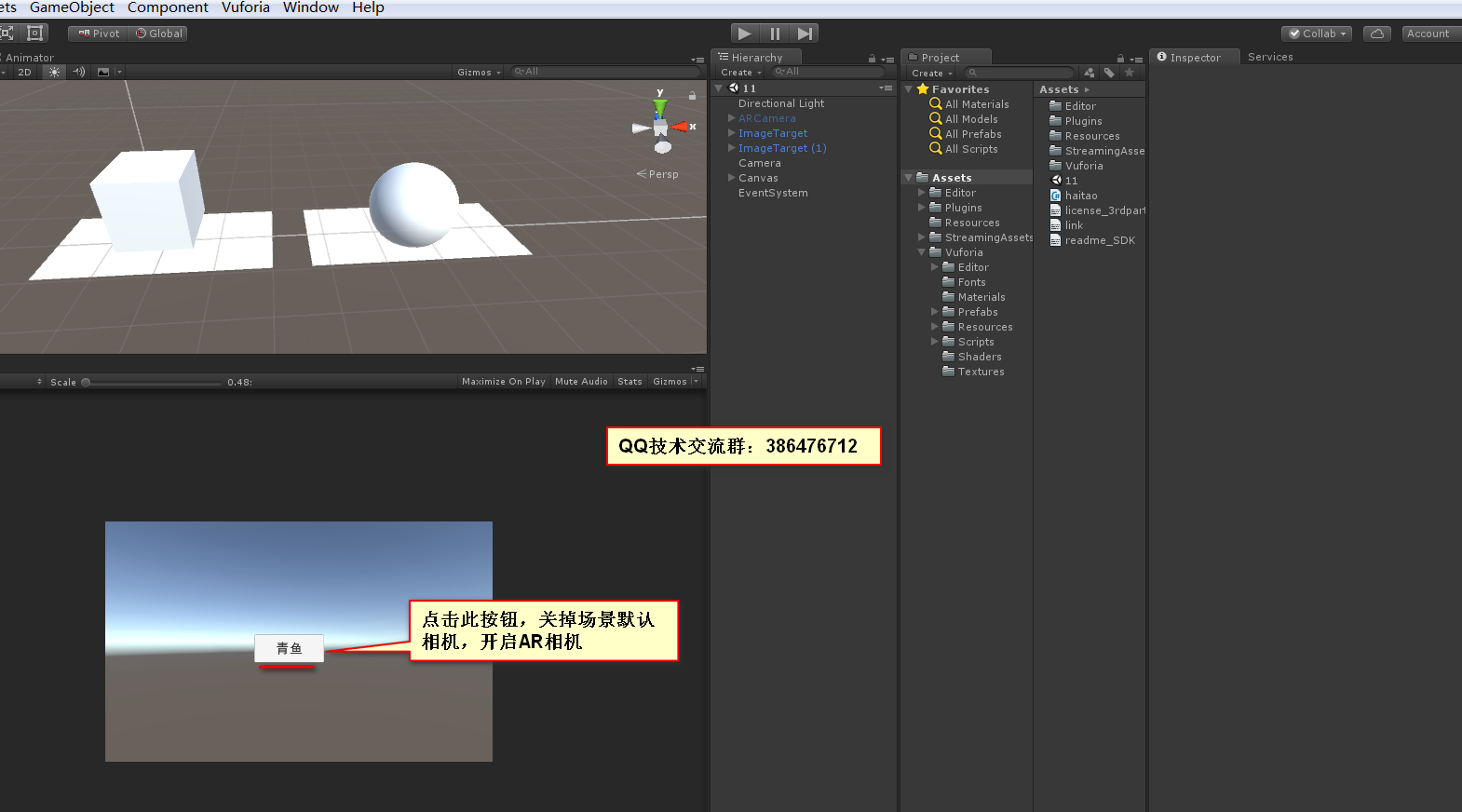Select Directional Light in the Hierarchy

pyautogui.click(x=781, y=103)
